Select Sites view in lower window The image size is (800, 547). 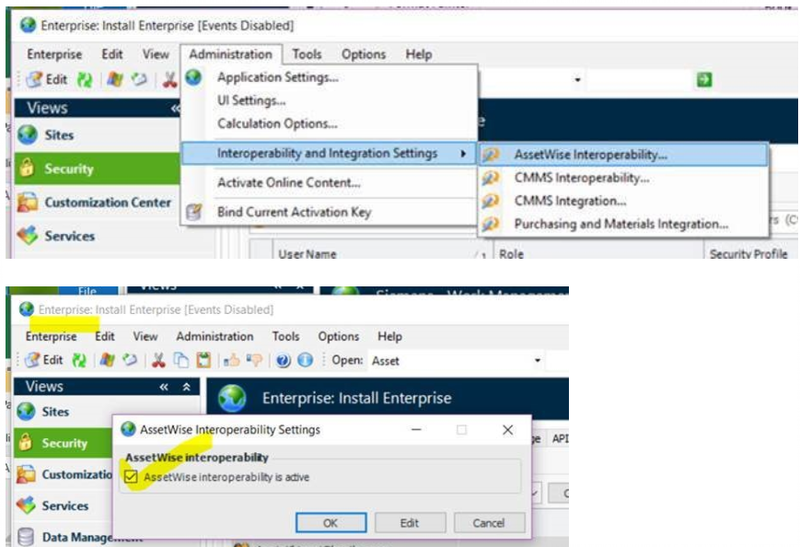[x=55, y=411]
